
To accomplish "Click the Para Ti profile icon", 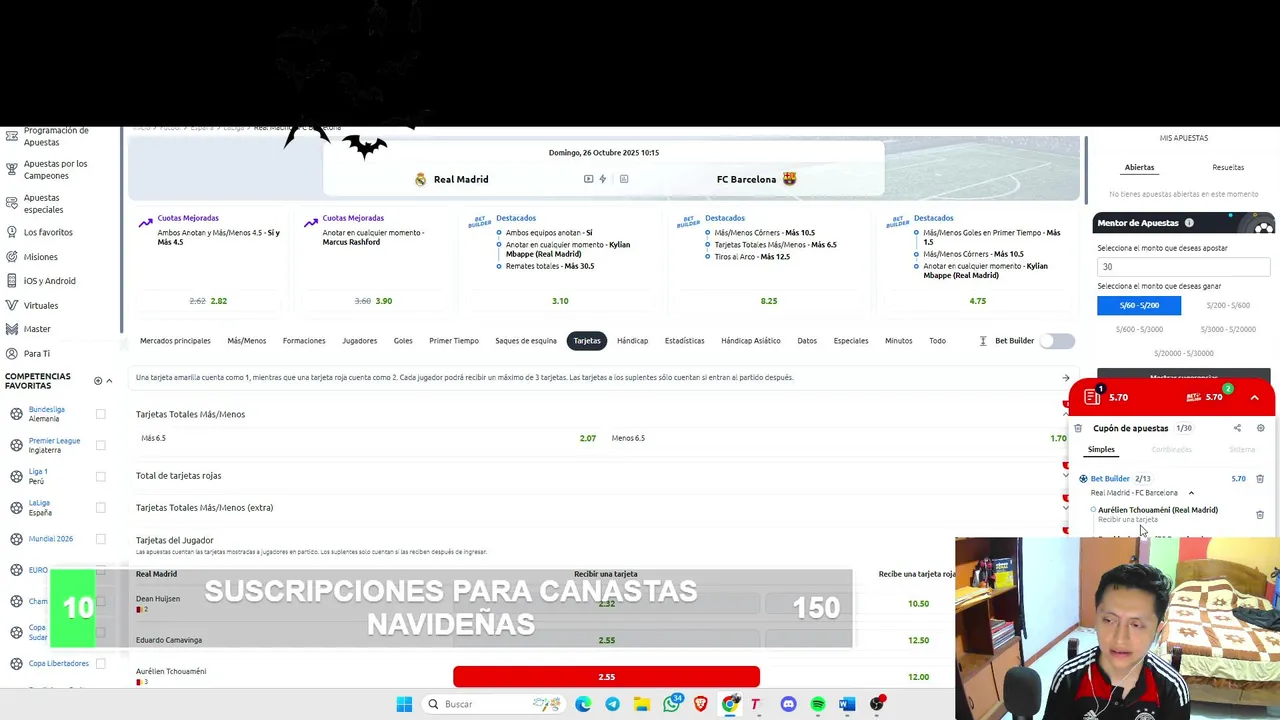I will pyautogui.click(x=12, y=354).
